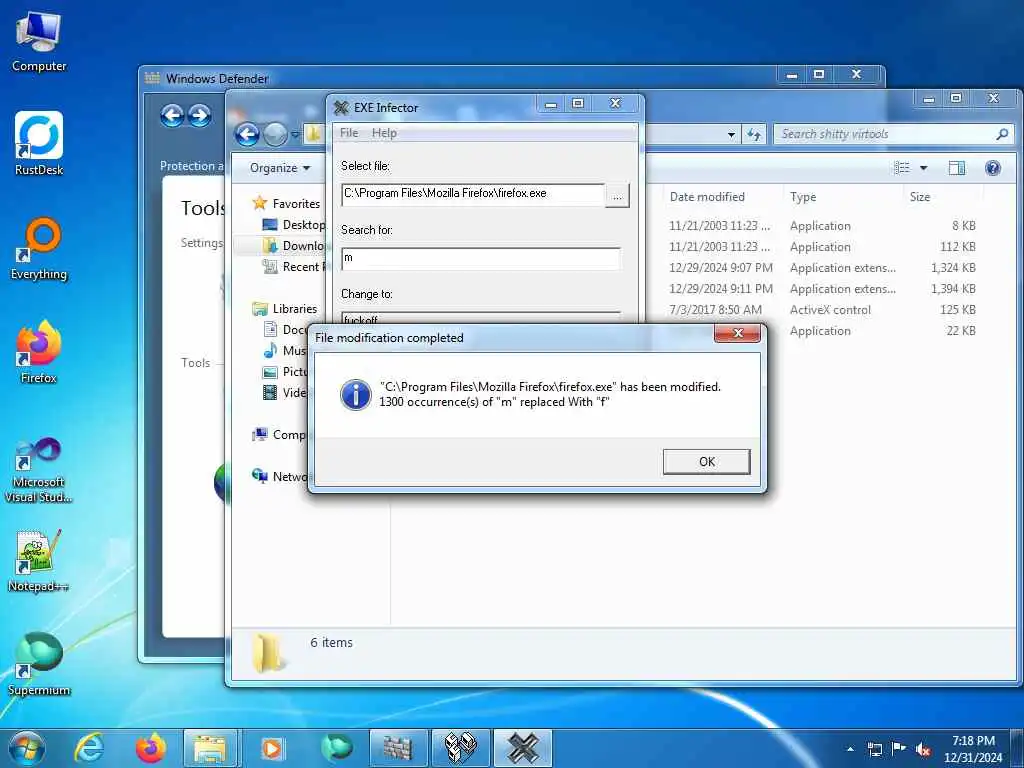Open the Notepad++ desktop shortcut
The image size is (1024, 768).
[39, 560]
